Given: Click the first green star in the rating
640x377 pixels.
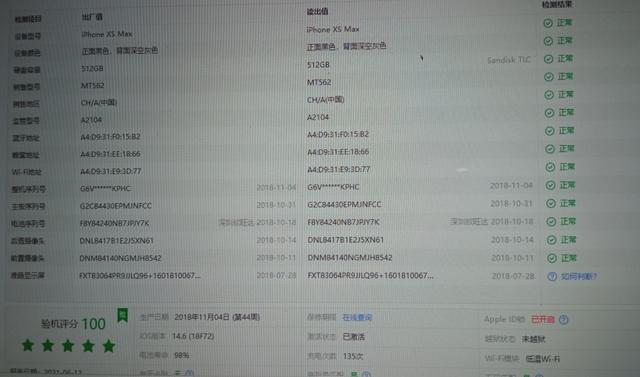Looking at the screenshot, I should tap(28, 345).
